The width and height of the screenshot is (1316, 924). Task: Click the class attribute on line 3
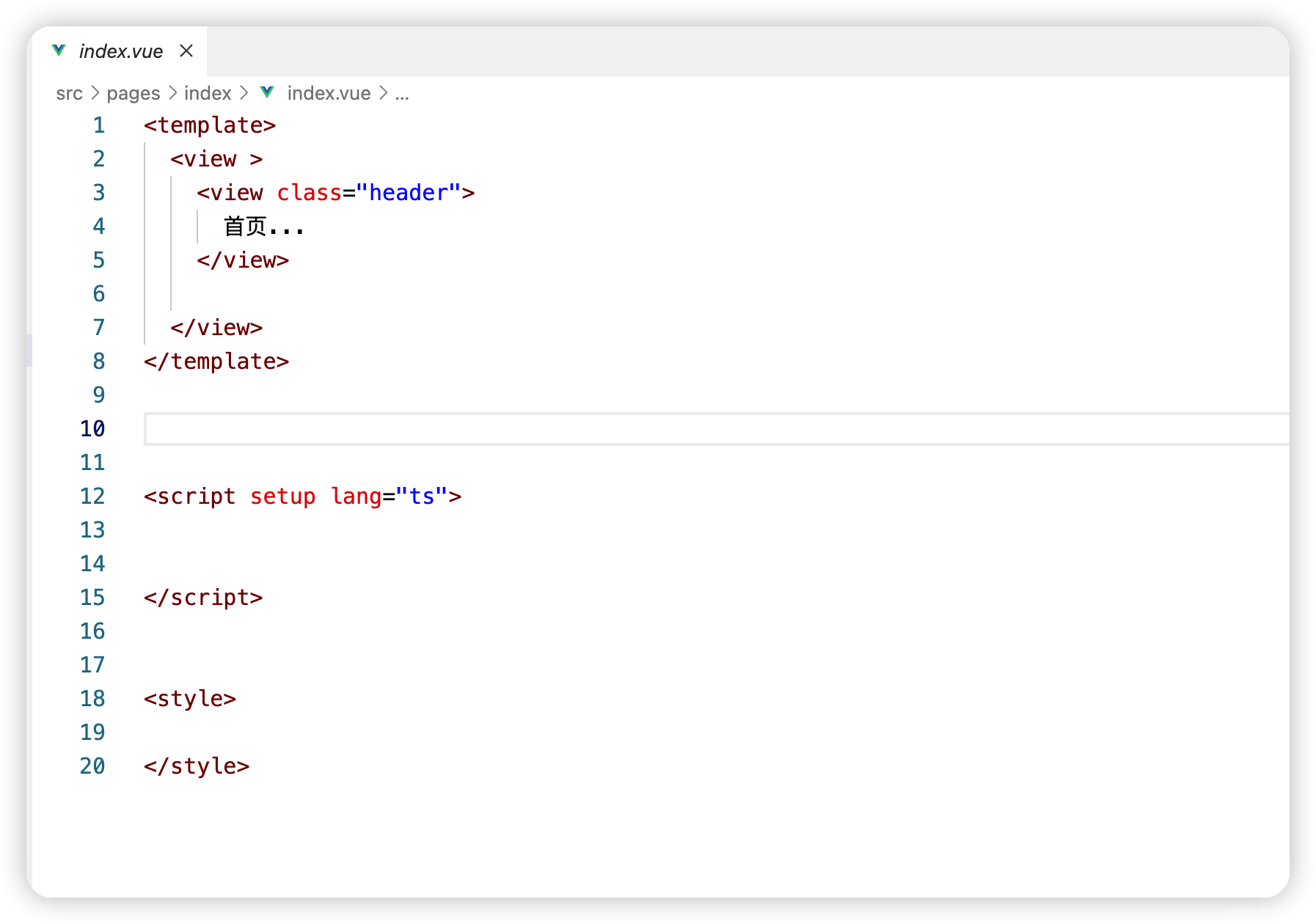(x=309, y=193)
